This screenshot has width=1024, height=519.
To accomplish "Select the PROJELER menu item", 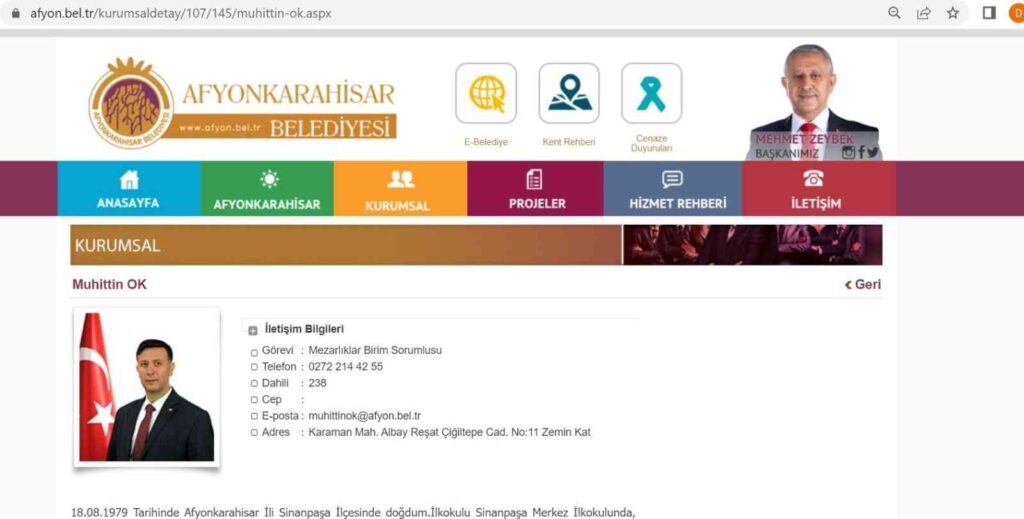I will 535,189.
